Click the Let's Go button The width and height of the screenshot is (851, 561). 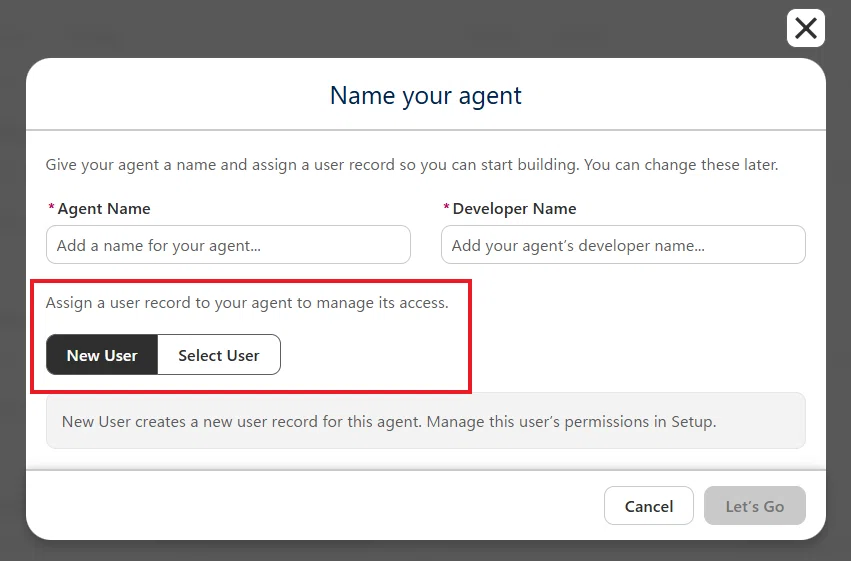coord(754,506)
